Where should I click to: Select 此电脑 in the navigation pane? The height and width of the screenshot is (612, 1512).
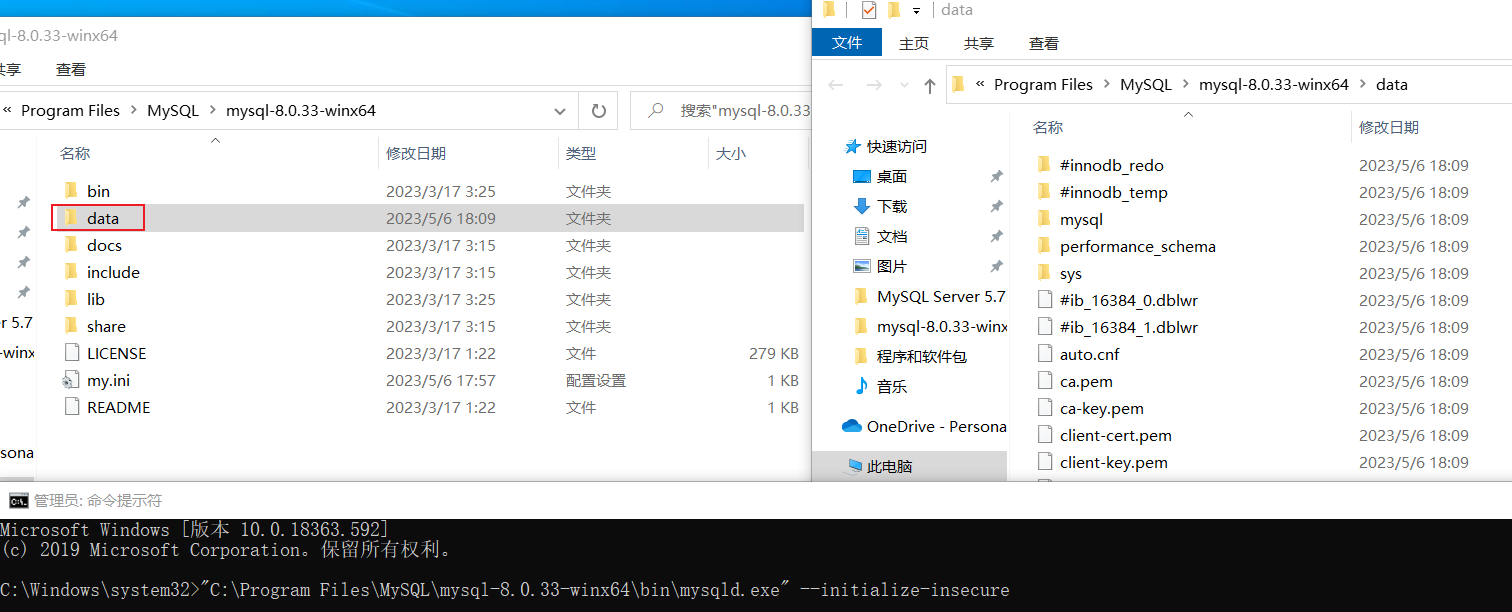(889, 466)
